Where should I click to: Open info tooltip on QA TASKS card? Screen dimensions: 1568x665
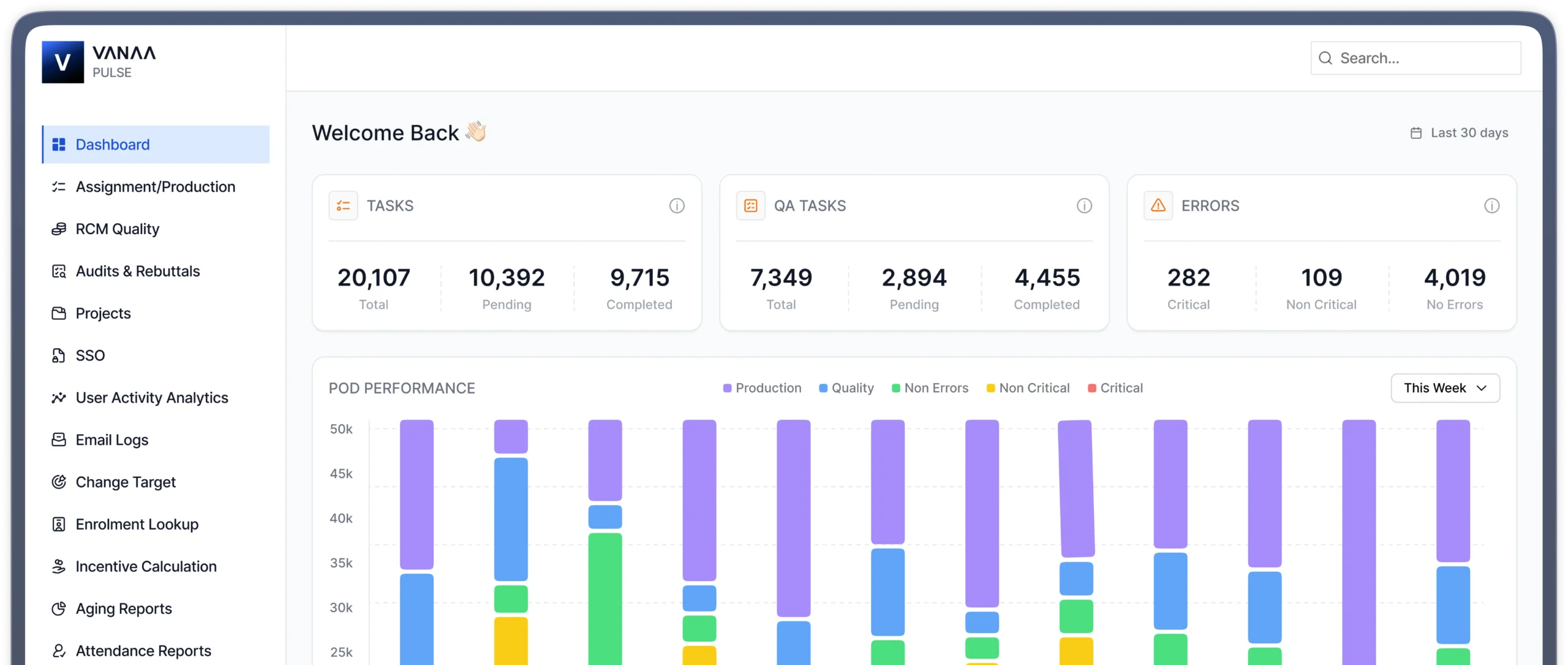[1084, 206]
